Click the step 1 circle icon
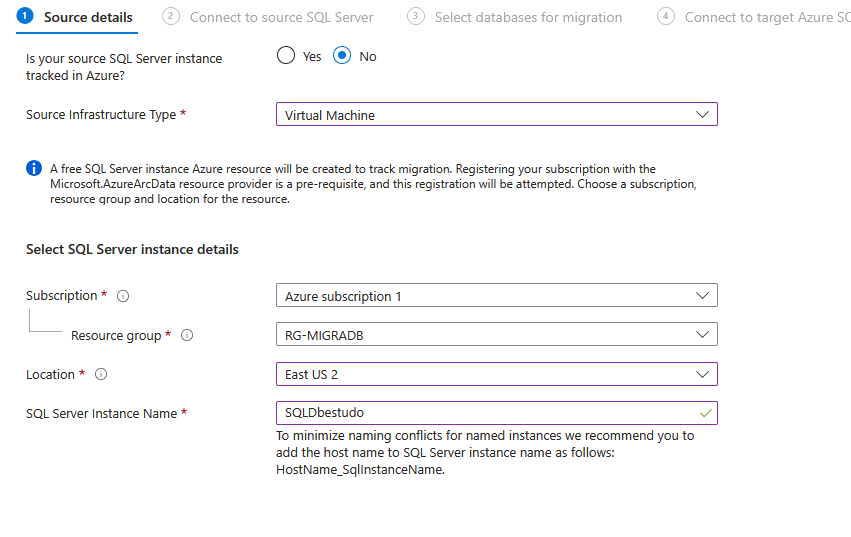The height and width of the screenshot is (537, 851). pos(26,17)
